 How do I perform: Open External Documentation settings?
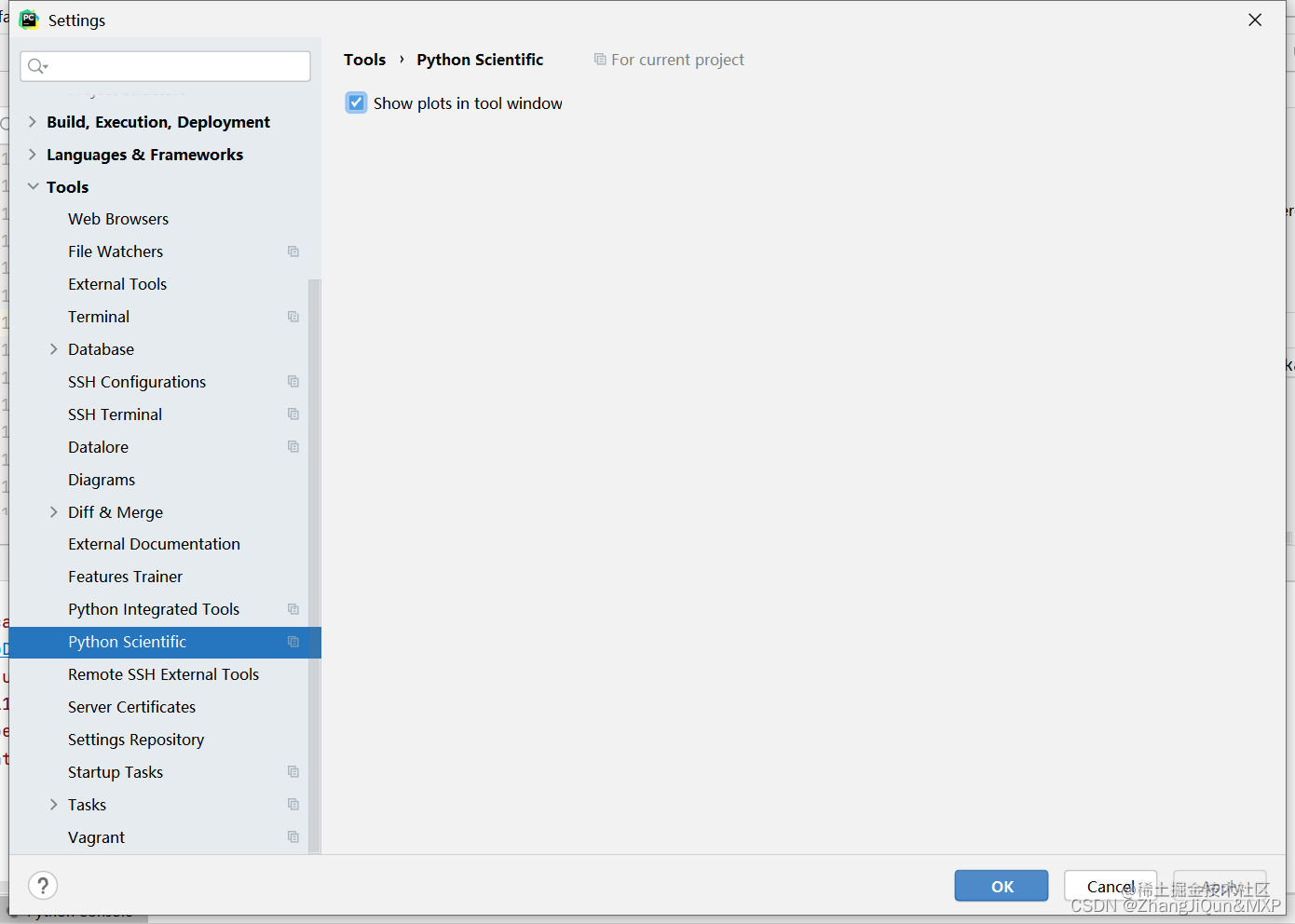154,544
